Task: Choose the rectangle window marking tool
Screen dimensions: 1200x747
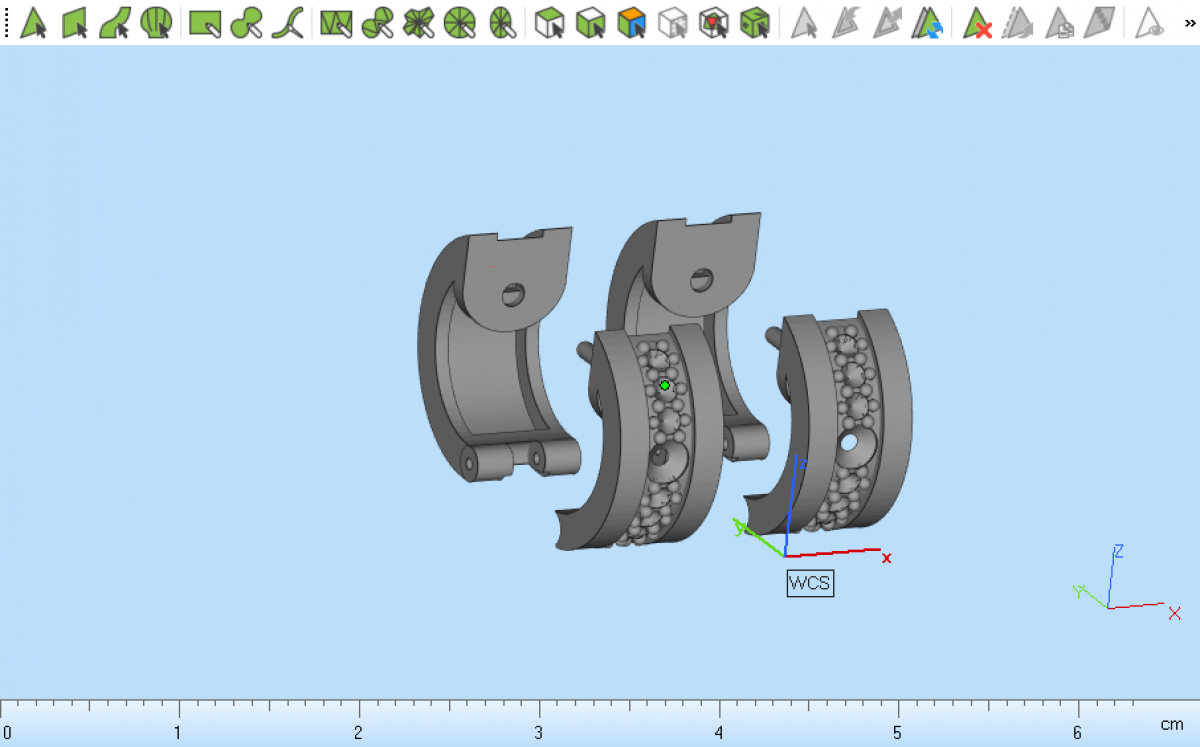Action: tap(205, 22)
